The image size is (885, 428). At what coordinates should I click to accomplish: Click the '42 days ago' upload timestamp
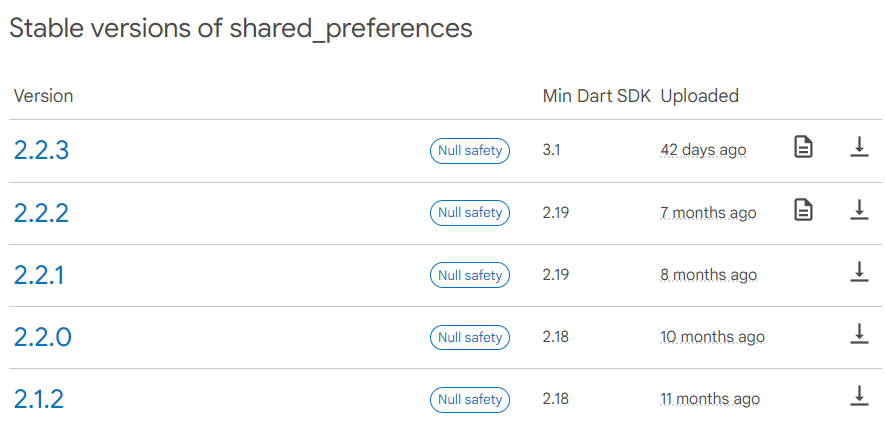(x=703, y=150)
